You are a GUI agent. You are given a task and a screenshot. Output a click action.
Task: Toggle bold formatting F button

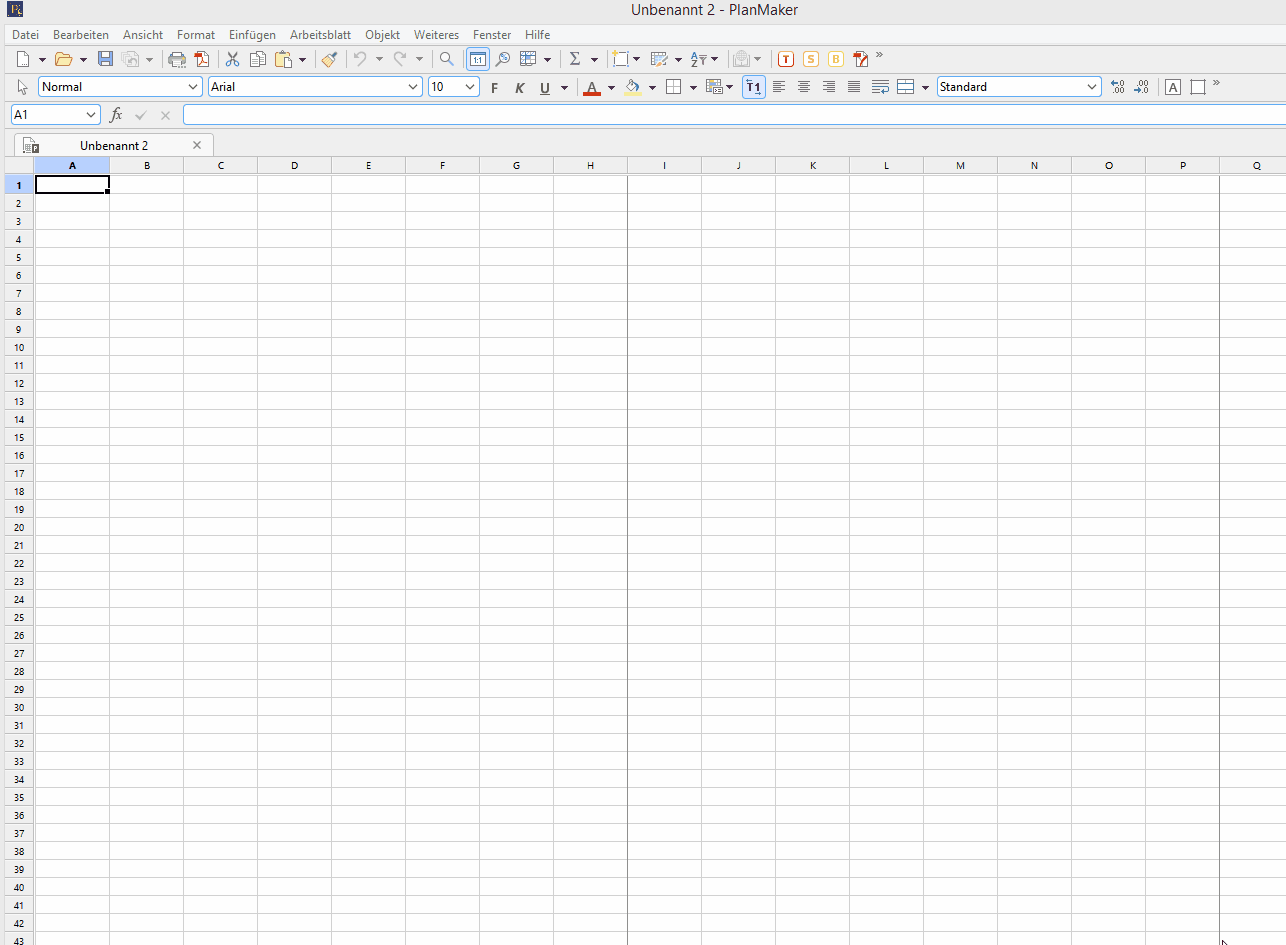point(494,88)
